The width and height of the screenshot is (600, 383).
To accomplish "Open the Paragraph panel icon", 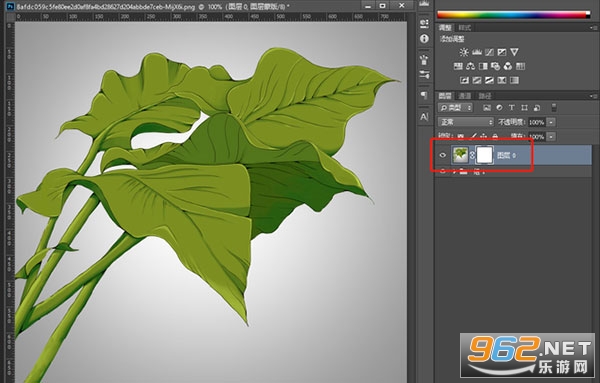I will [x=424, y=95].
